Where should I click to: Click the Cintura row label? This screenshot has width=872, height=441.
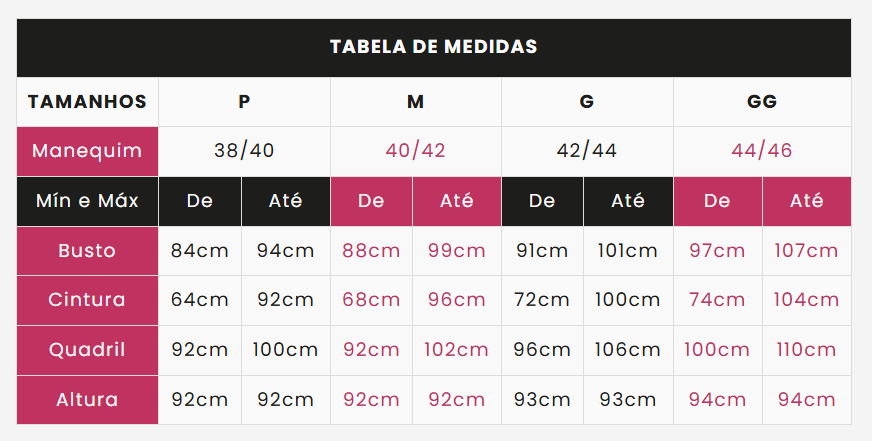point(88,300)
